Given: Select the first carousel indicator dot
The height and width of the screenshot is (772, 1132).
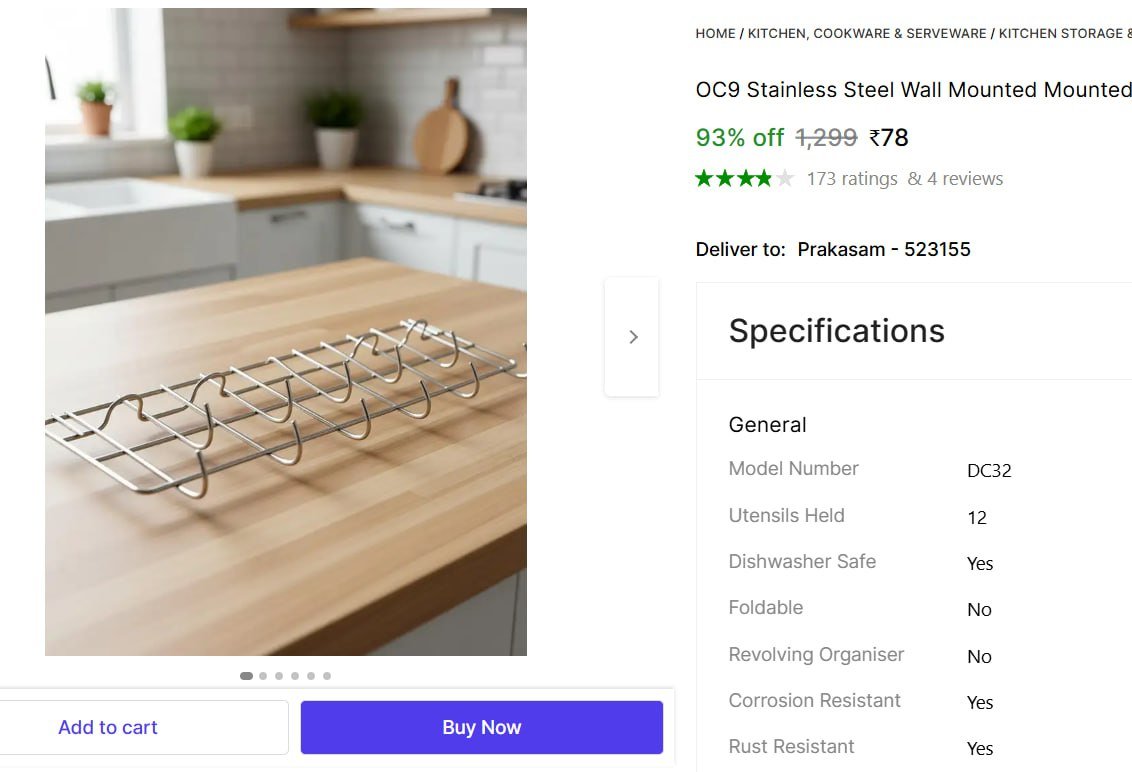Looking at the screenshot, I should point(246,676).
